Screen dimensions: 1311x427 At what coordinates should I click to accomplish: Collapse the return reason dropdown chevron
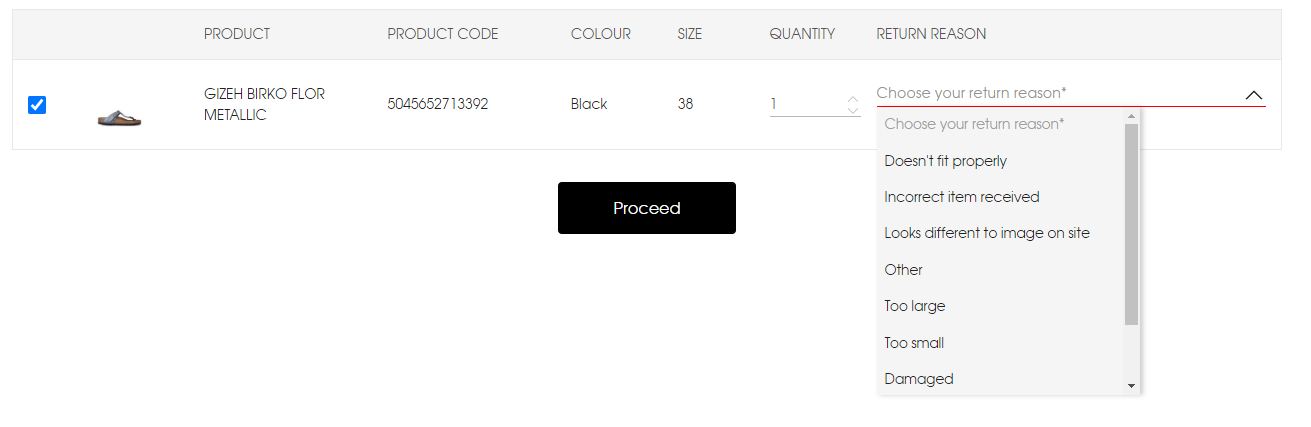pyautogui.click(x=1254, y=94)
